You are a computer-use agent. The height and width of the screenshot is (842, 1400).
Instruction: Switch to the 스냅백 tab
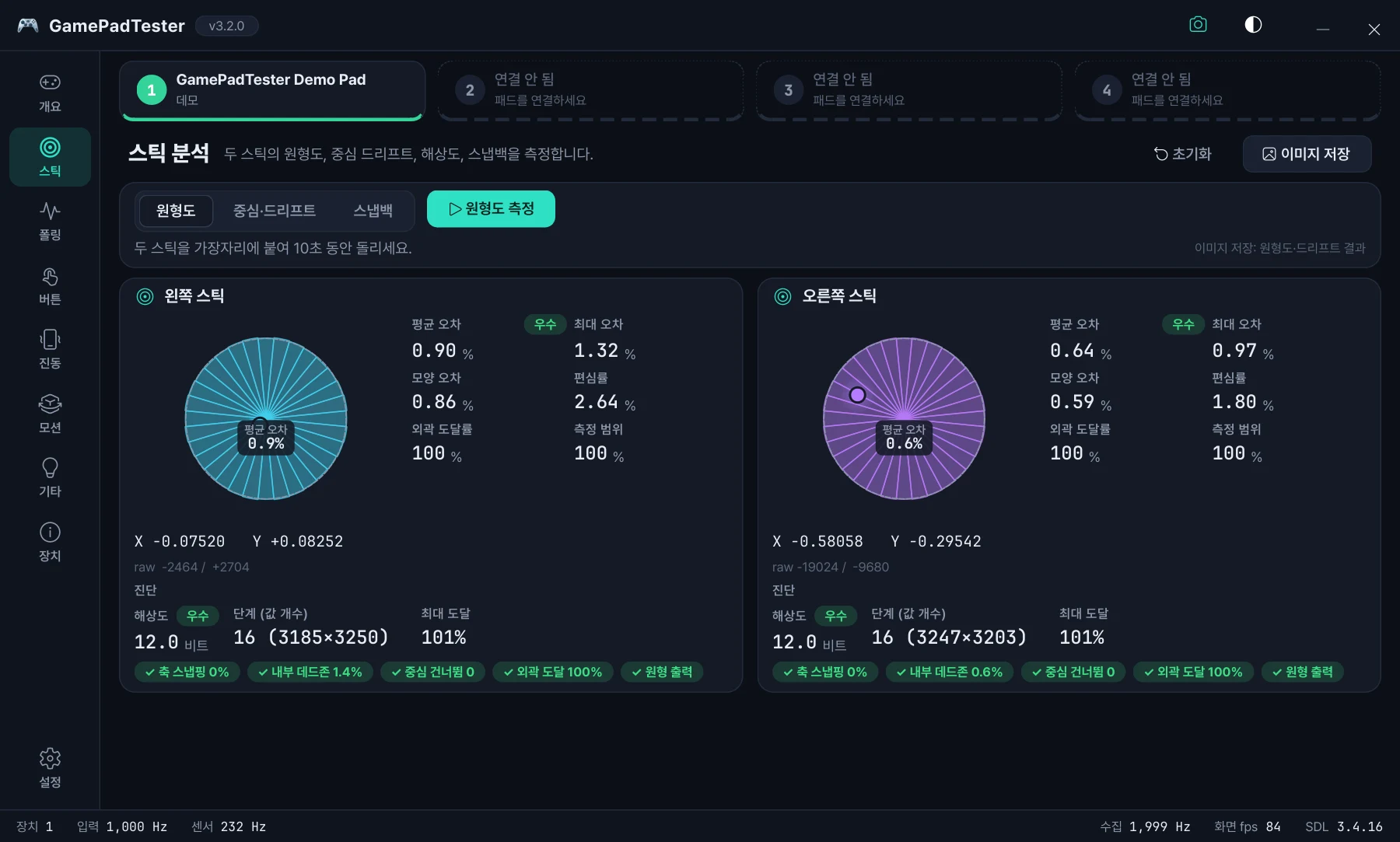(373, 211)
